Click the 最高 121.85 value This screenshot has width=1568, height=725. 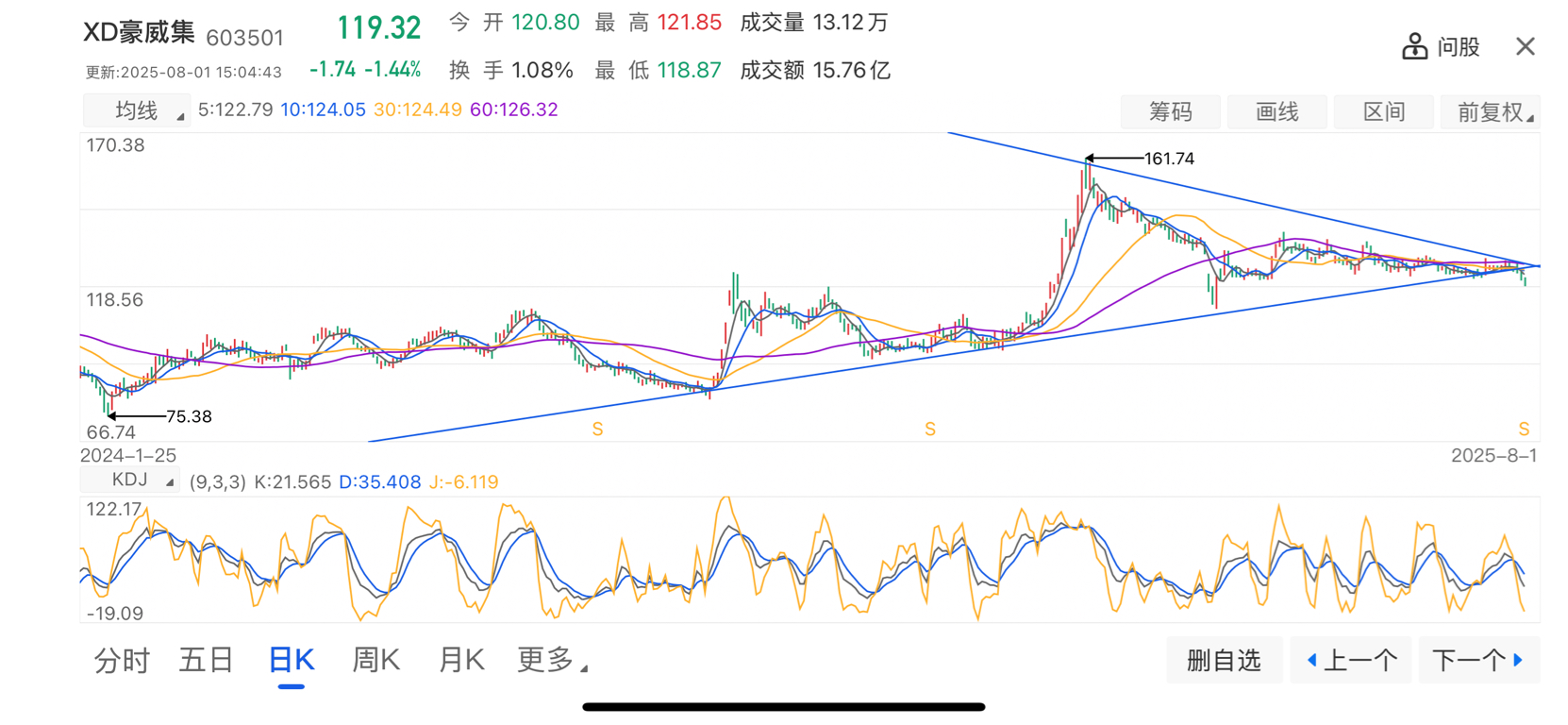(x=659, y=23)
